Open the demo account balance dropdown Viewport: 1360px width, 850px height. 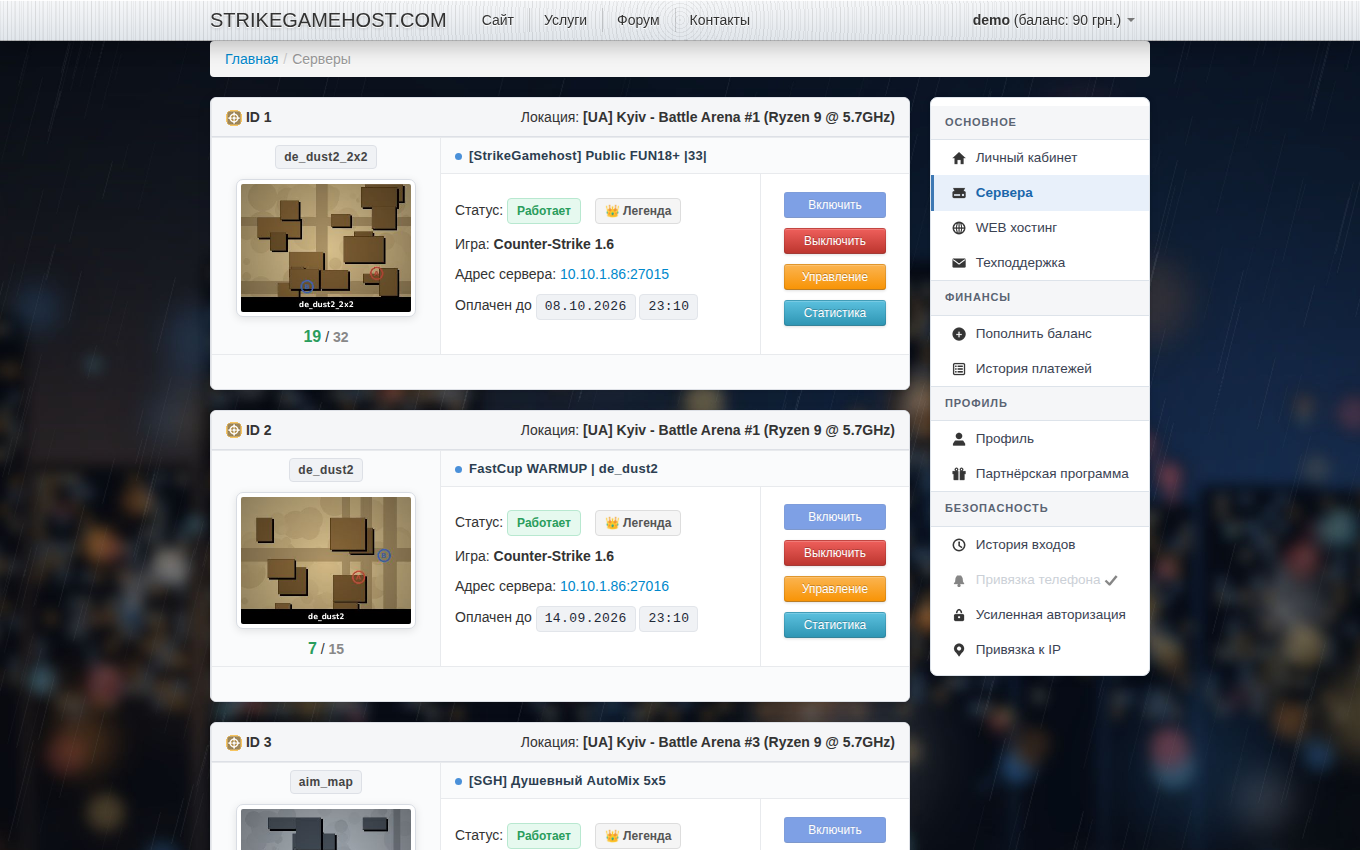click(1053, 20)
